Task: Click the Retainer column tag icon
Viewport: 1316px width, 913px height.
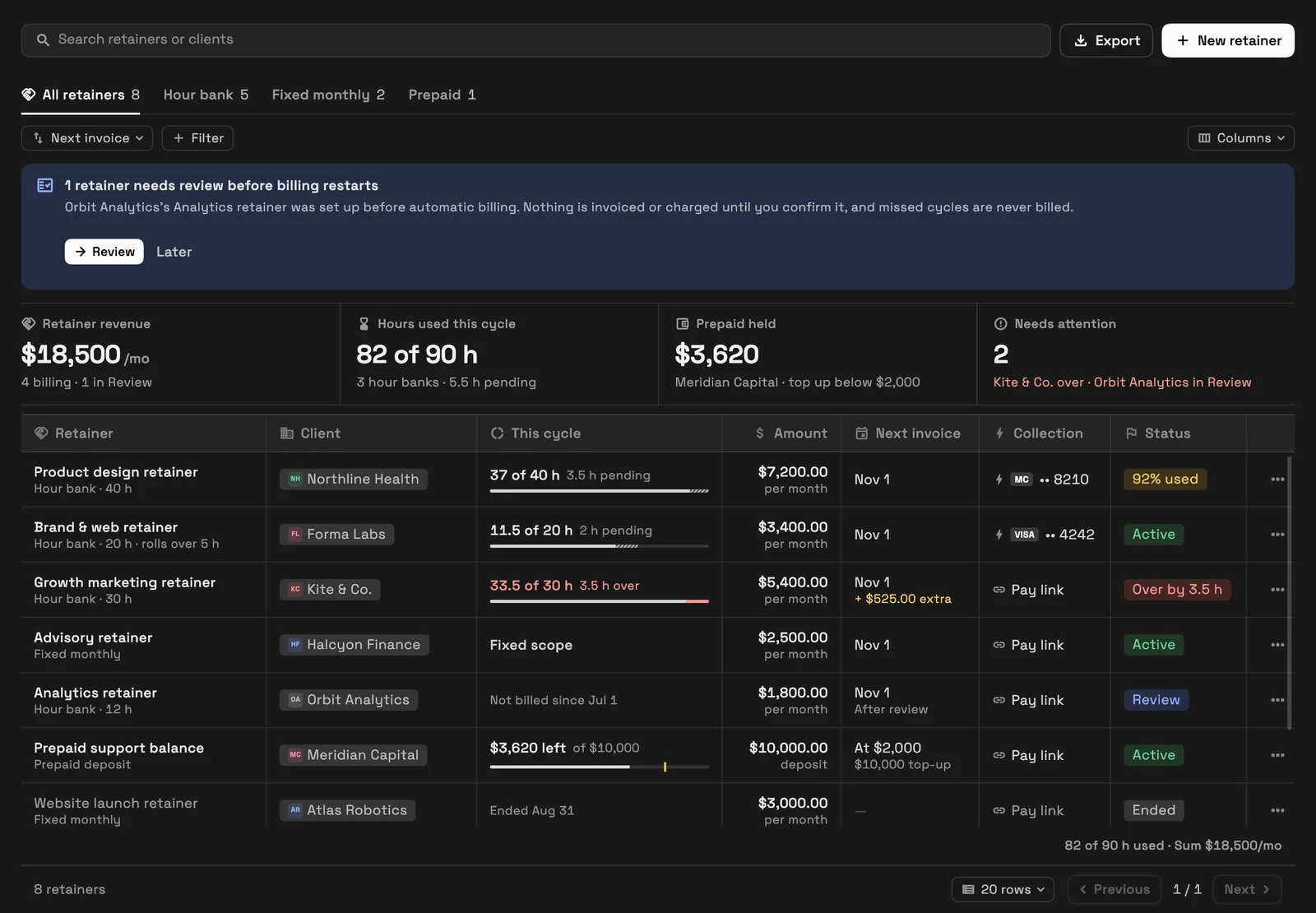Action: pos(41,433)
